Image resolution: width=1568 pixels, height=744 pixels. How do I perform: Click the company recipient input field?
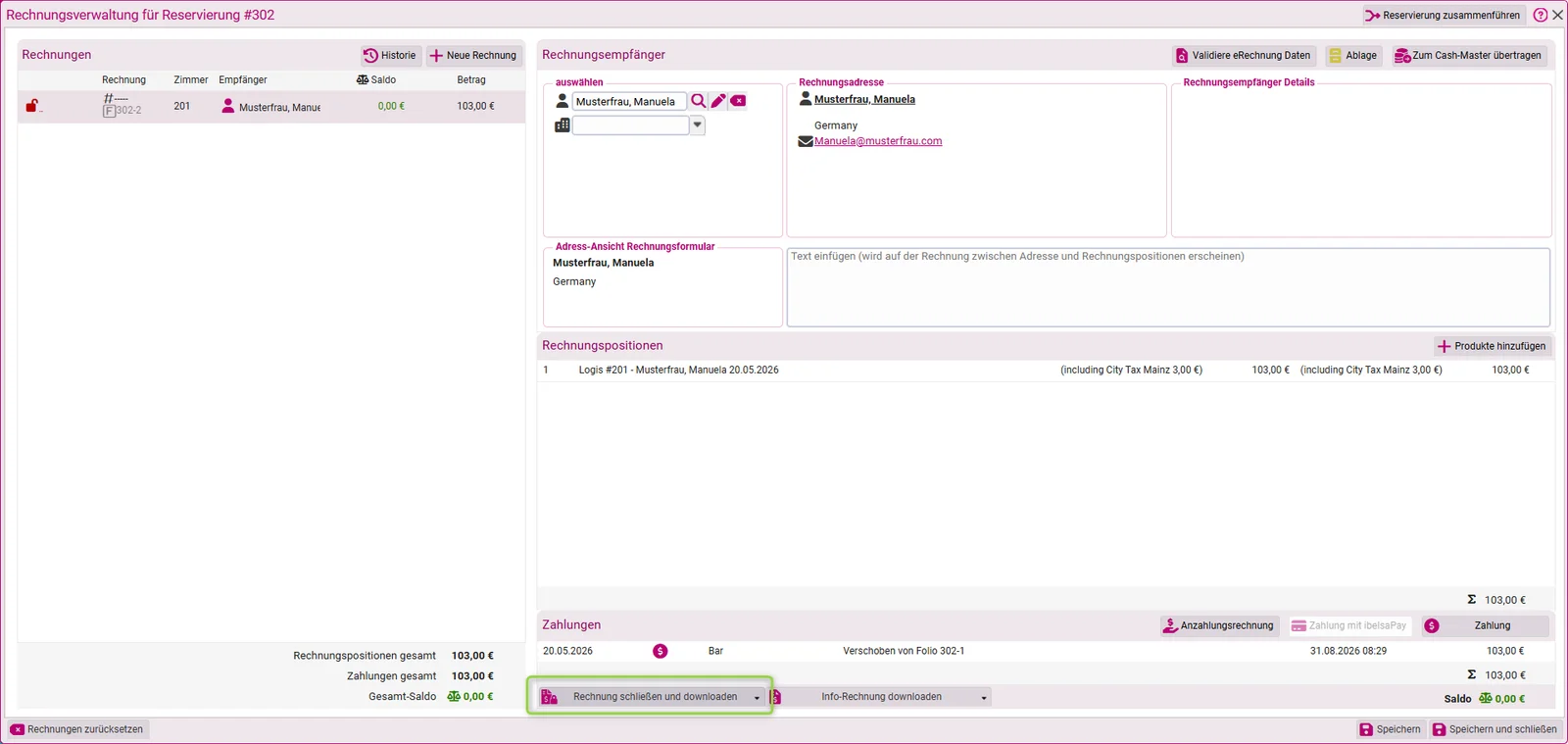coord(630,125)
